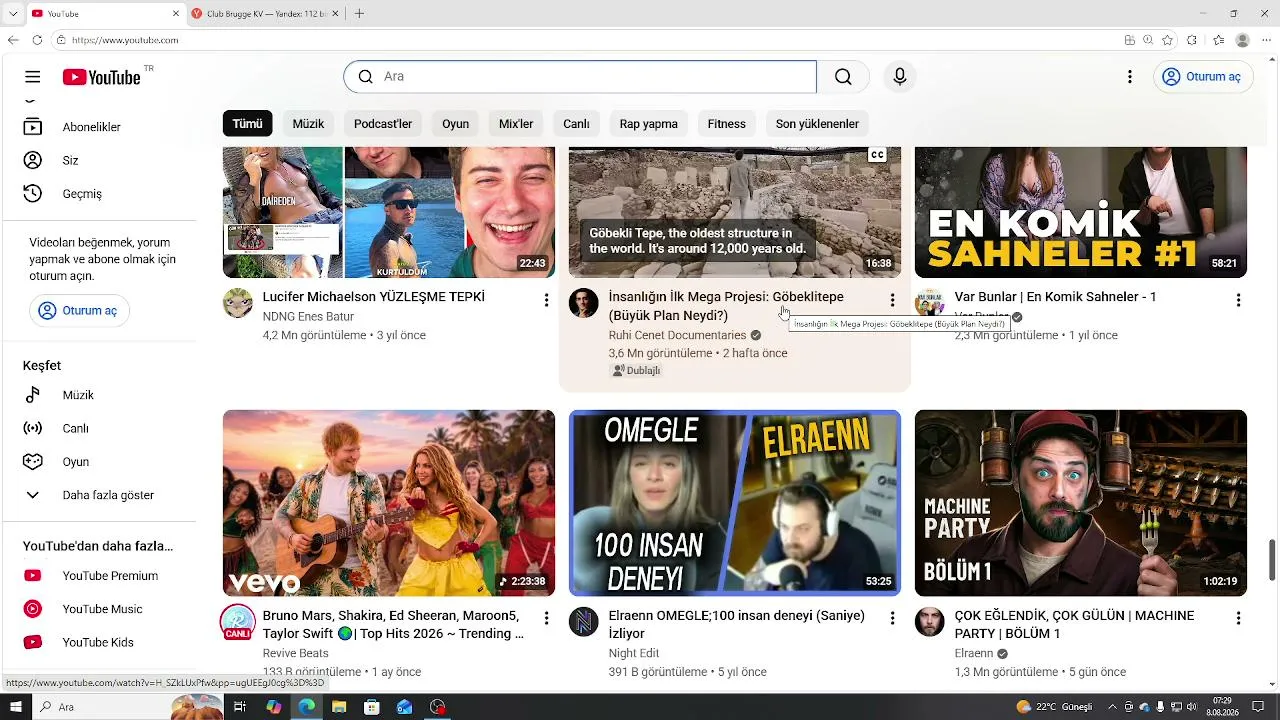
Task: Open the YouTube hamburger guide menu
Action: pyautogui.click(x=33, y=77)
